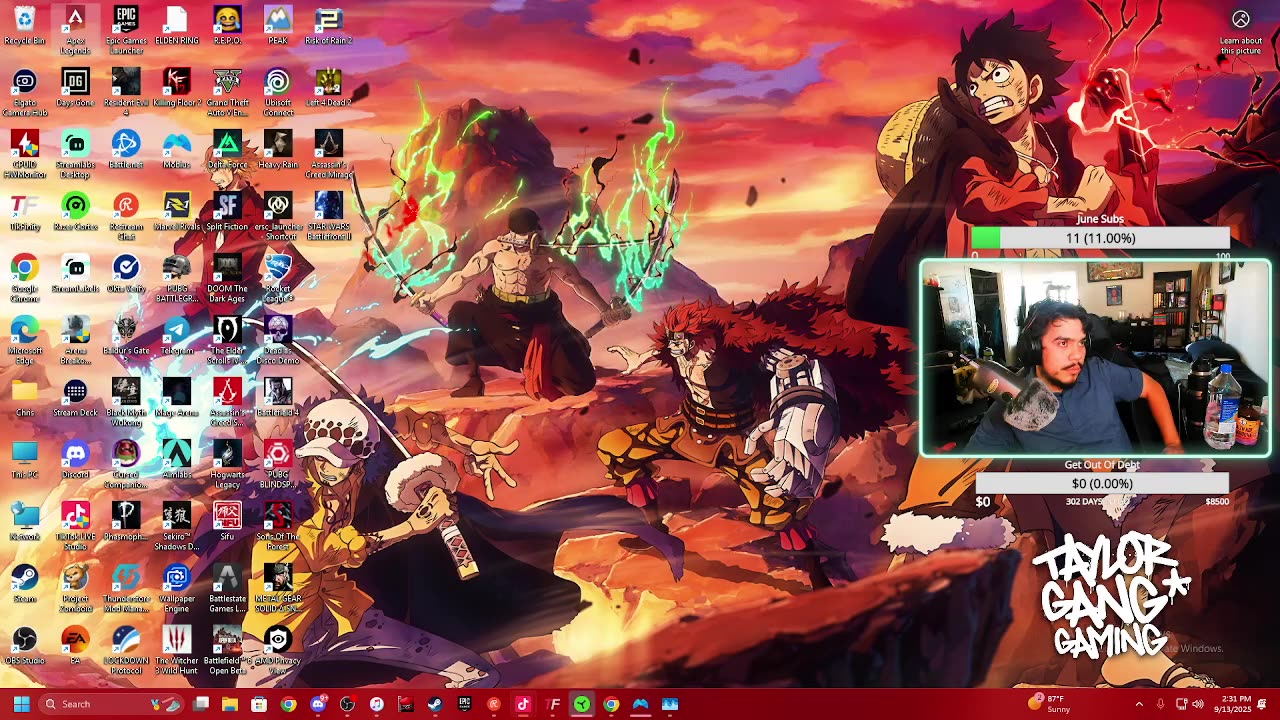Open the Chris folder on desktop
1280x720 pixels.
pyautogui.click(x=25, y=399)
